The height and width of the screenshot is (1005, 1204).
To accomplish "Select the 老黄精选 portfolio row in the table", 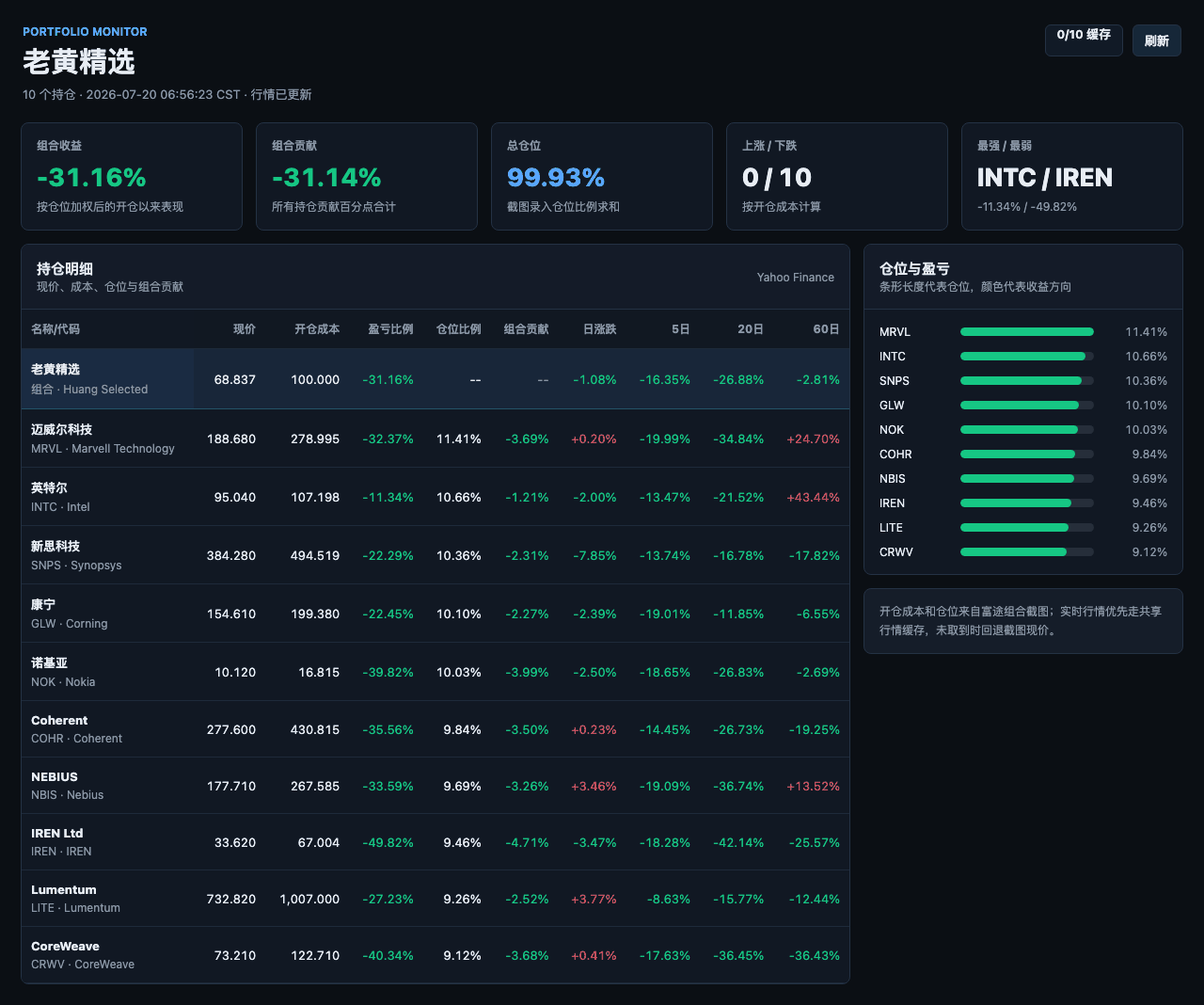I will [x=436, y=379].
